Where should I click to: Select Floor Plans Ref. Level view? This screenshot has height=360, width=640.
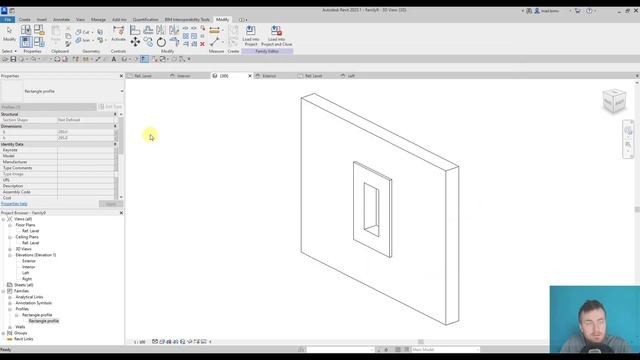click(31, 231)
